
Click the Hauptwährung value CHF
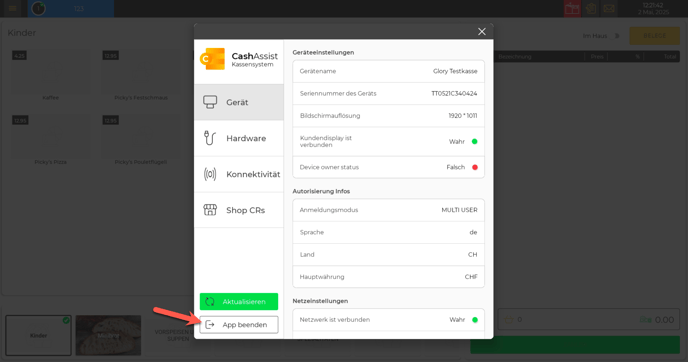[471, 277]
